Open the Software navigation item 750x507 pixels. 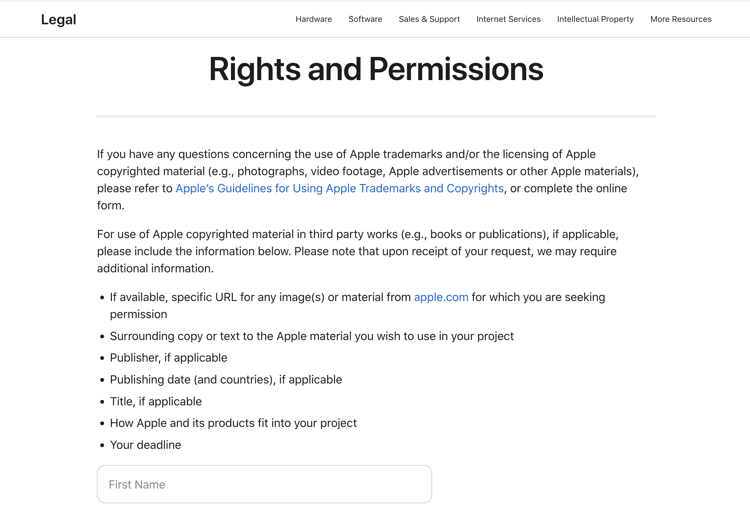pyautogui.click(x=365, y=19)
